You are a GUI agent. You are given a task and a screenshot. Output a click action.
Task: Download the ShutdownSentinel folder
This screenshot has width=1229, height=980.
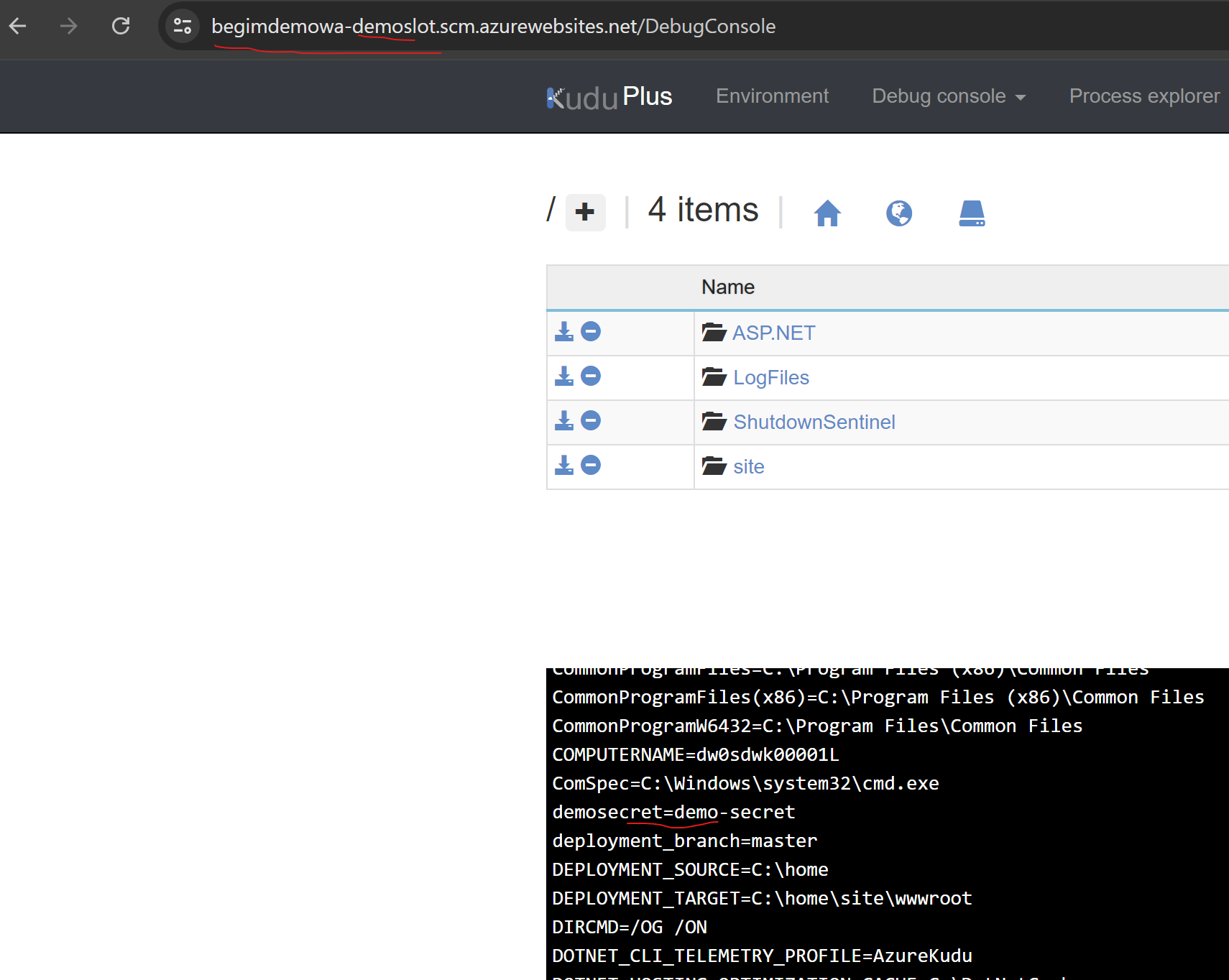tap(564, 421)
